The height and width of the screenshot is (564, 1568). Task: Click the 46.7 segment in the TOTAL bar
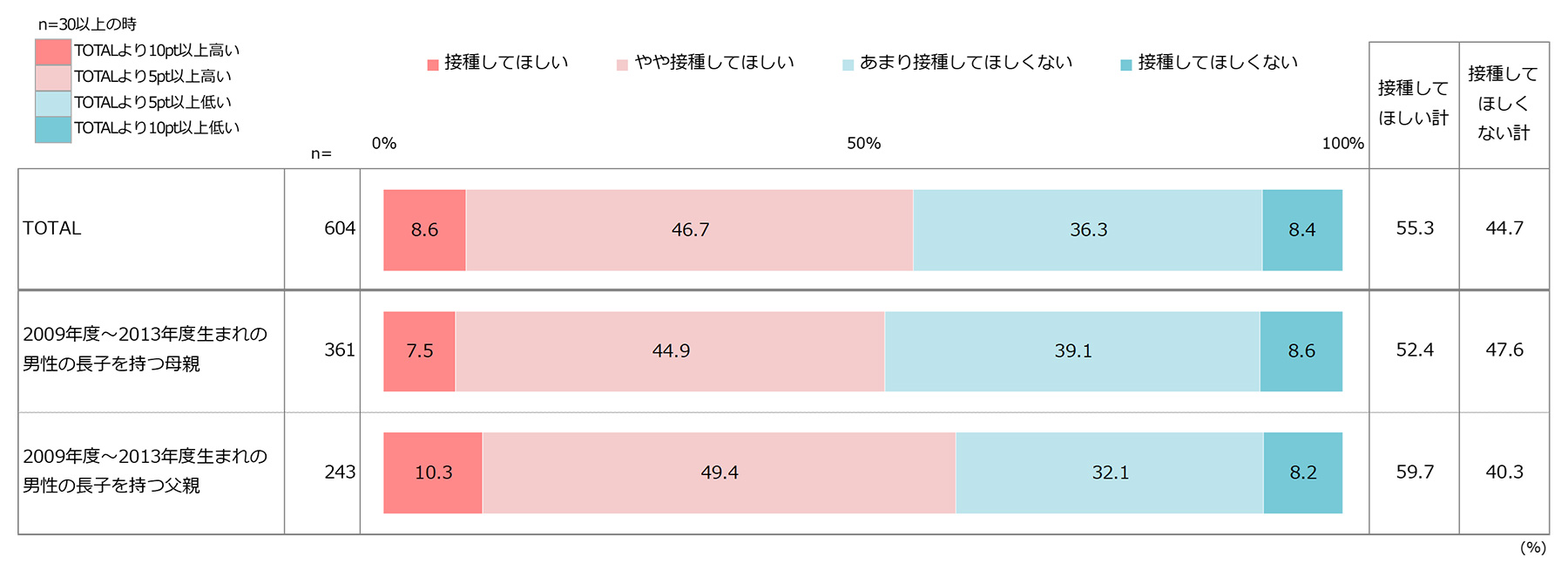[690, 230]
